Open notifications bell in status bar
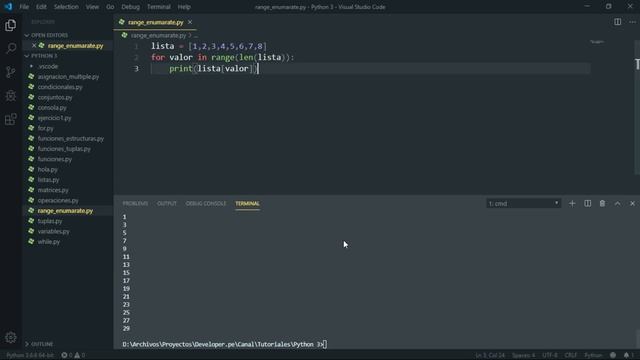 click(x=627, y=355)
